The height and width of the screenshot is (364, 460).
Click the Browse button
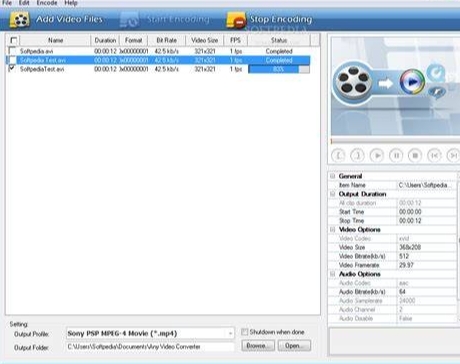pyautogui.click(x=258, y=346)
